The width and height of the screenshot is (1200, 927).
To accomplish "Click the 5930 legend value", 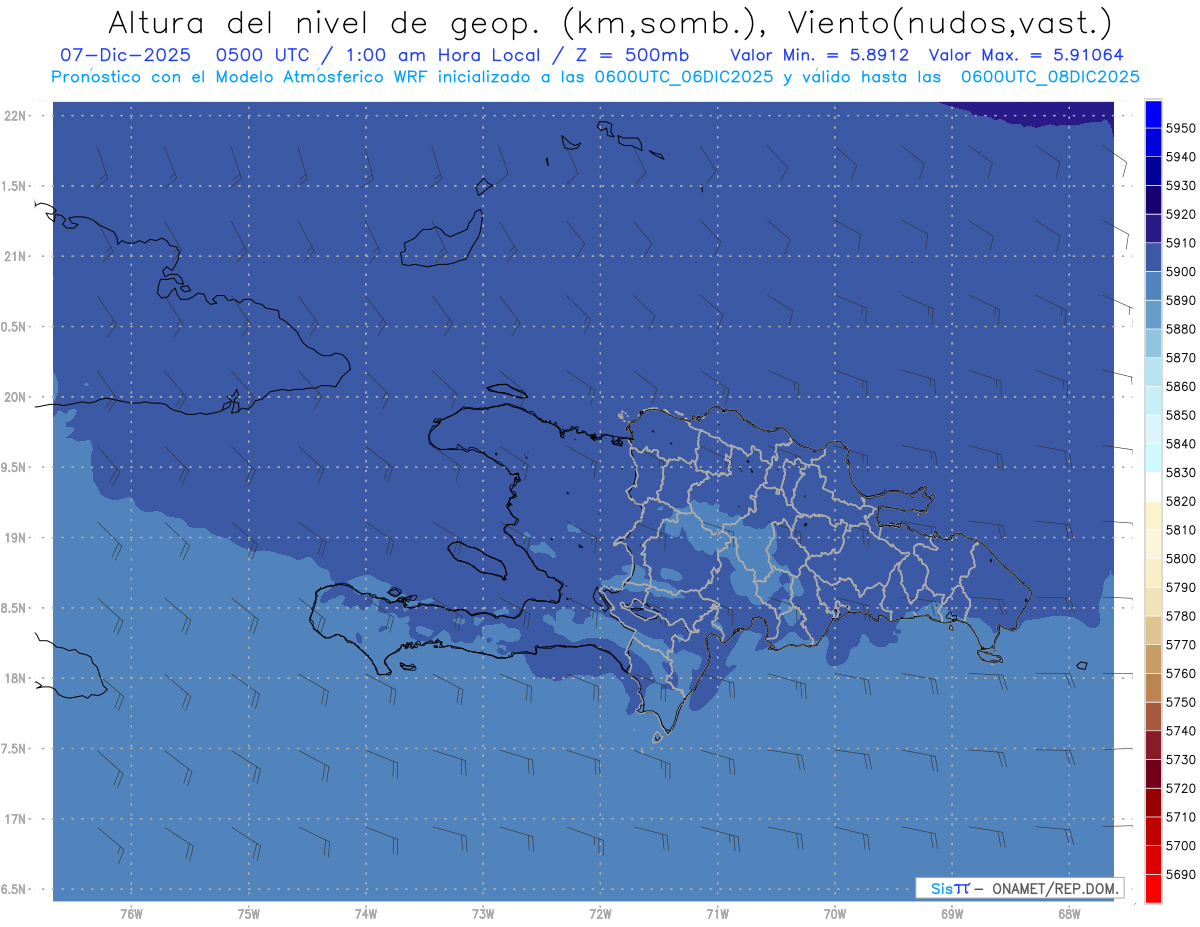I will [x=1180, y=185].
